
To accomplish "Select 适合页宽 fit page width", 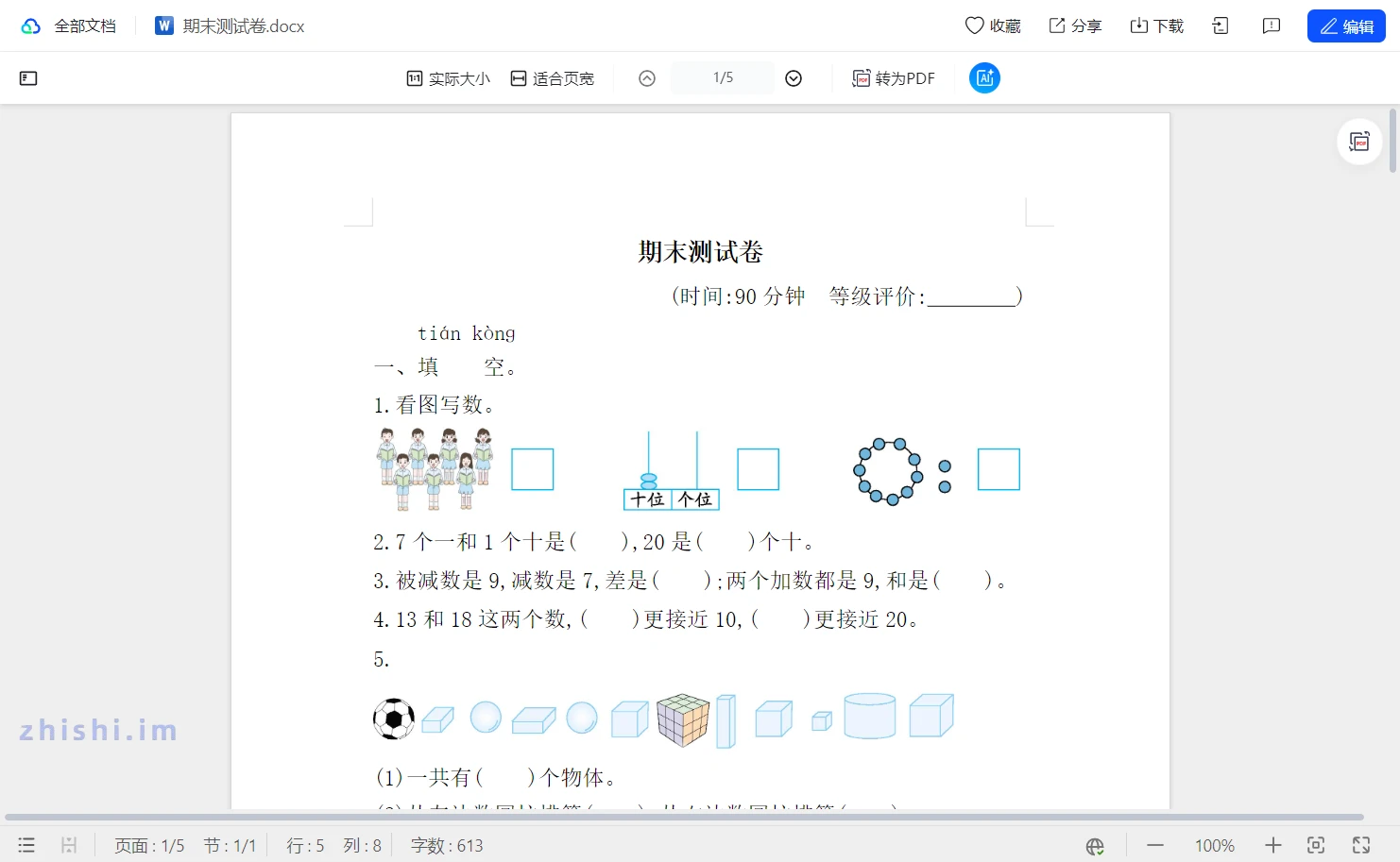I will (553, 78).
